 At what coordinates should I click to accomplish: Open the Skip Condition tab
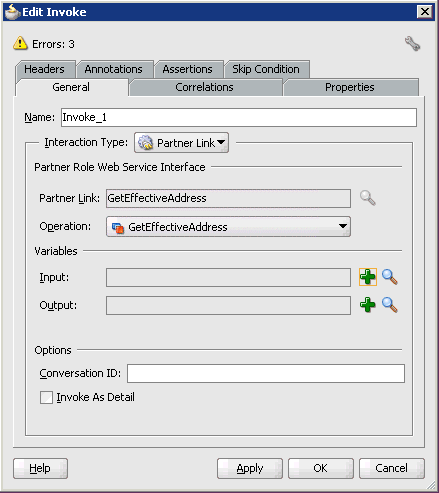[266, 69]
